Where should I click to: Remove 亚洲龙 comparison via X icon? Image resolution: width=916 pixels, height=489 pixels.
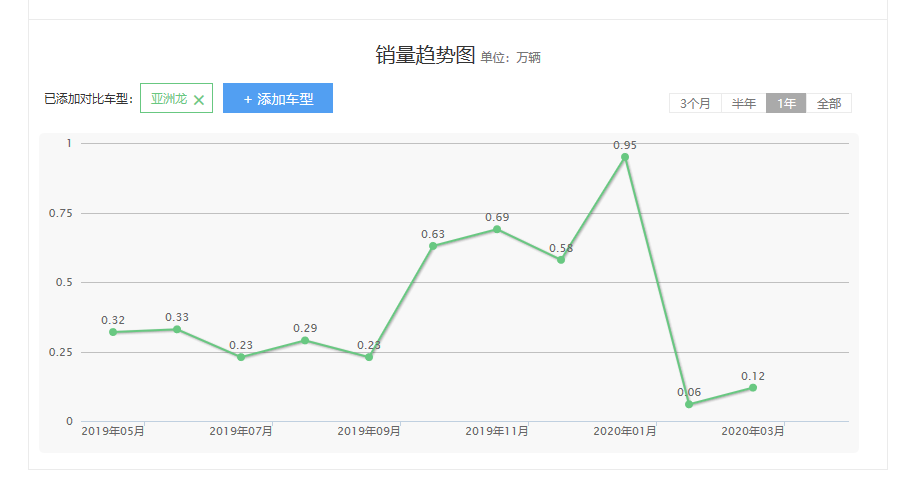tap(199, 100)
